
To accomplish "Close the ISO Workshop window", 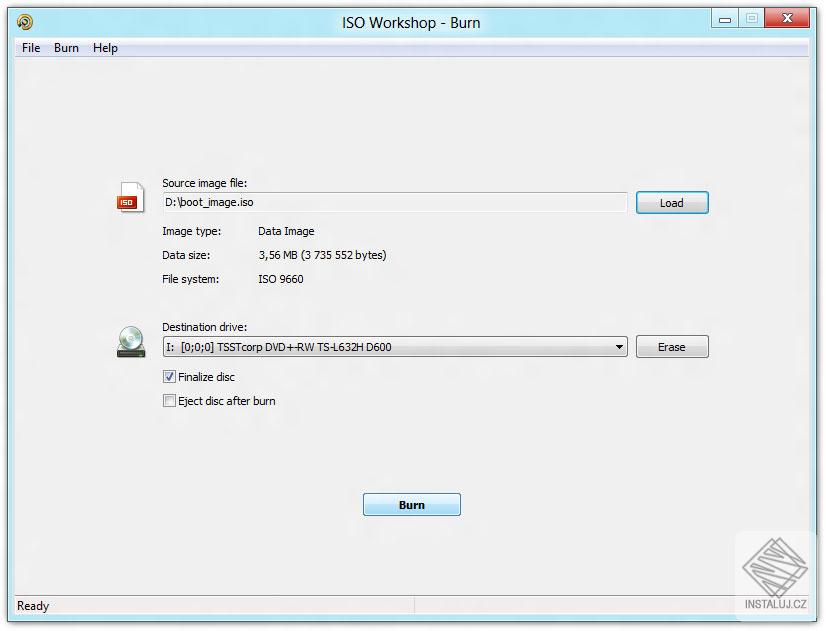I will 787,18.
